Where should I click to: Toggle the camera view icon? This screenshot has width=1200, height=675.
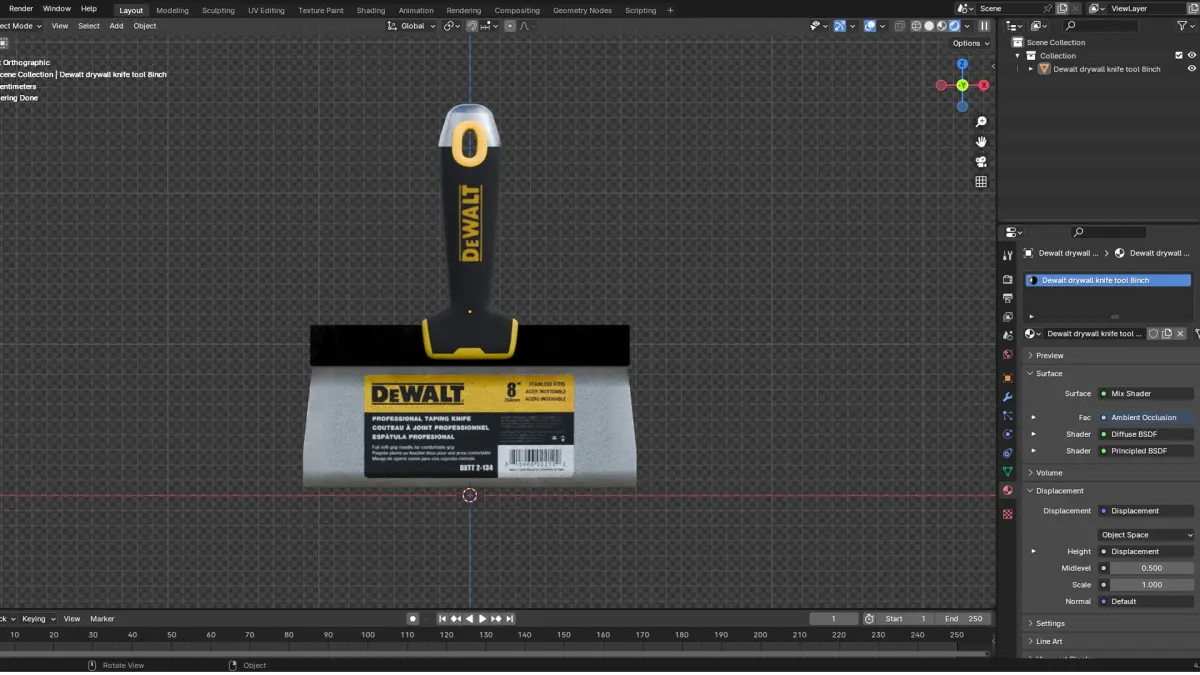click(981, 162)
